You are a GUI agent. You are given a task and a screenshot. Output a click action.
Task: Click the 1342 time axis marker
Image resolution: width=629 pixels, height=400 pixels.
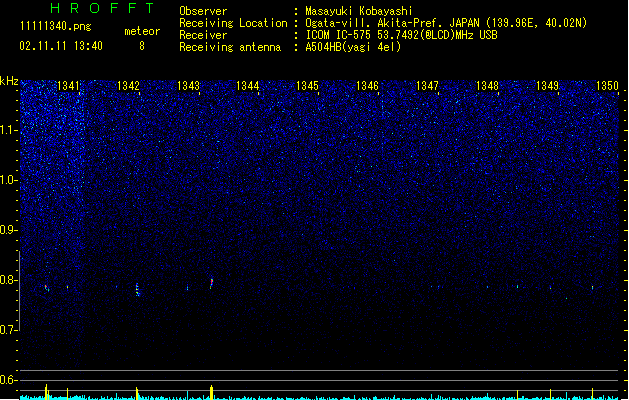128,86
